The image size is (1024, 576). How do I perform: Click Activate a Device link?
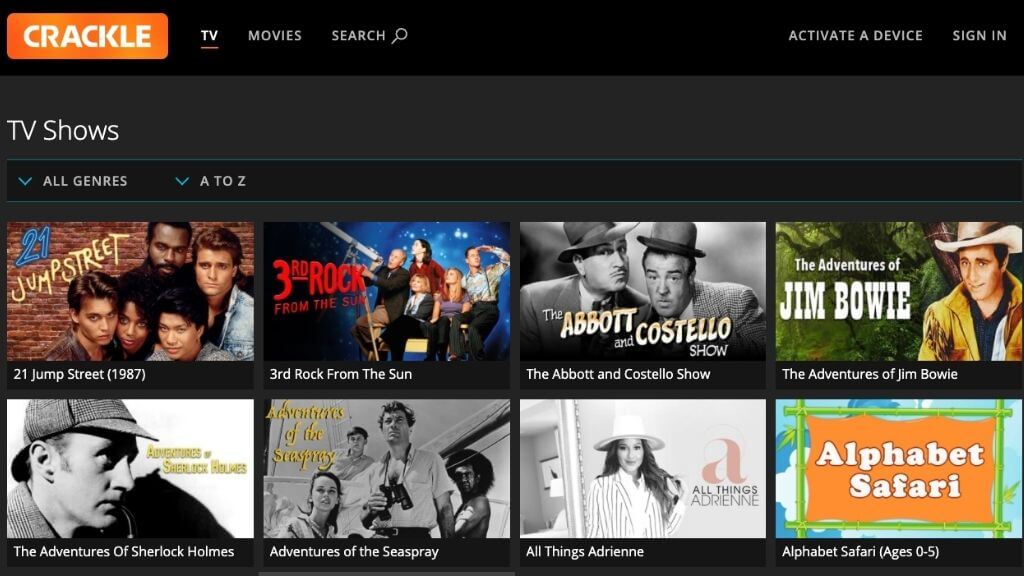[x=856, y=35]
